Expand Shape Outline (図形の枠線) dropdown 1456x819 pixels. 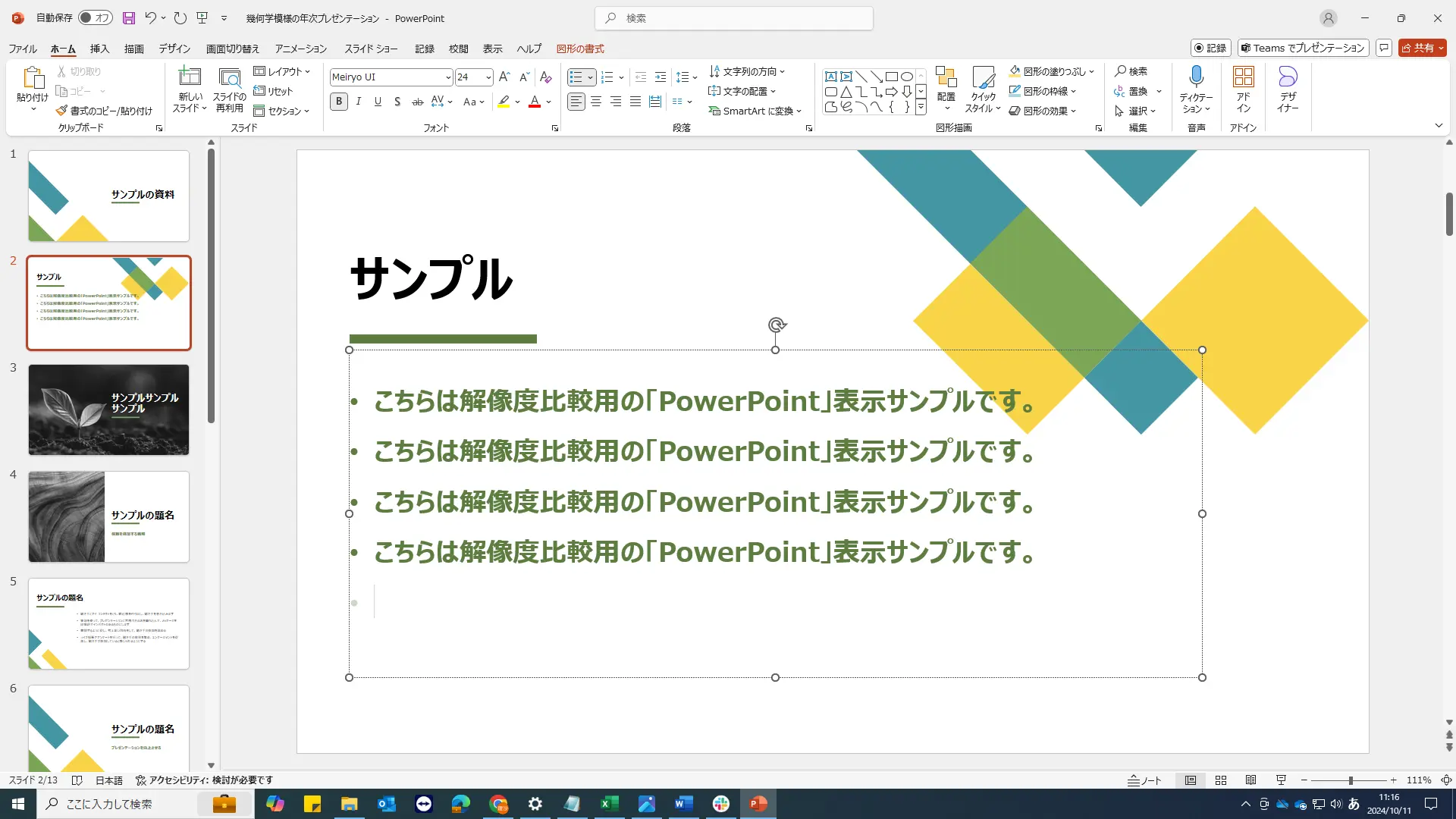click(x=1043, y=91)
